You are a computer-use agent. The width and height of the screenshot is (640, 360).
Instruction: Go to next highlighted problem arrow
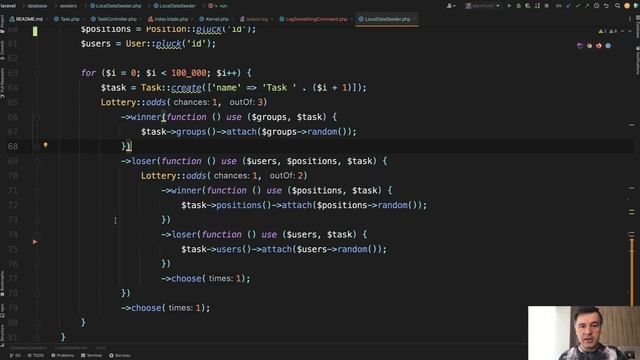tap(630, 31)
